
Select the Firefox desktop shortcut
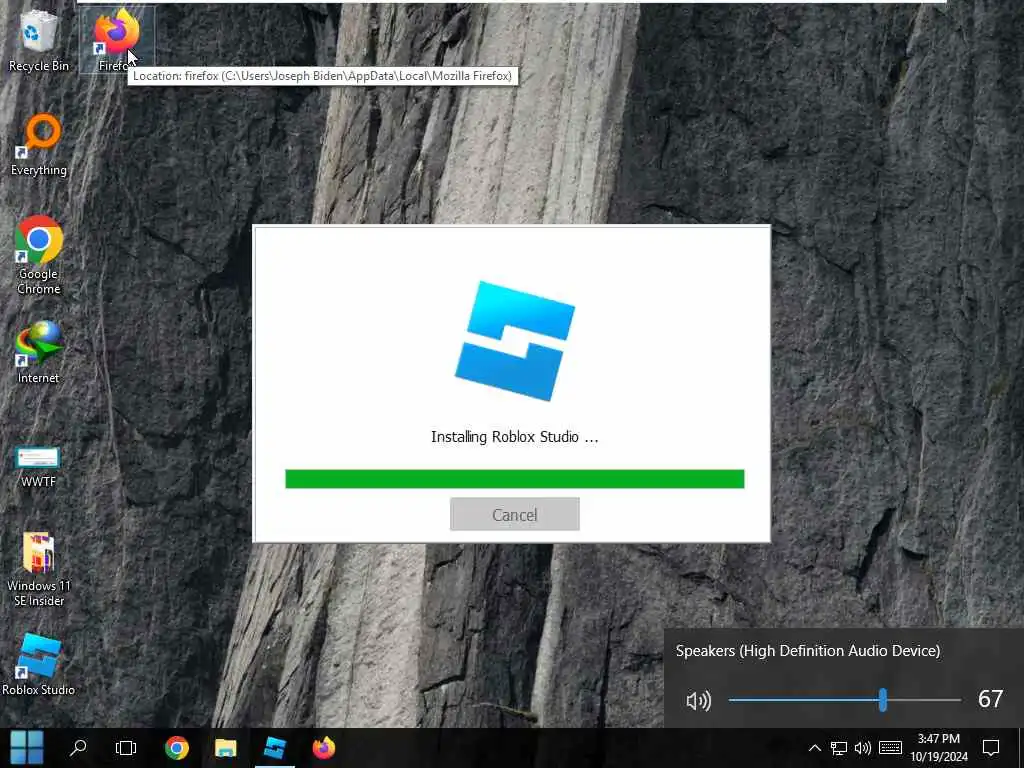(117, 39)
